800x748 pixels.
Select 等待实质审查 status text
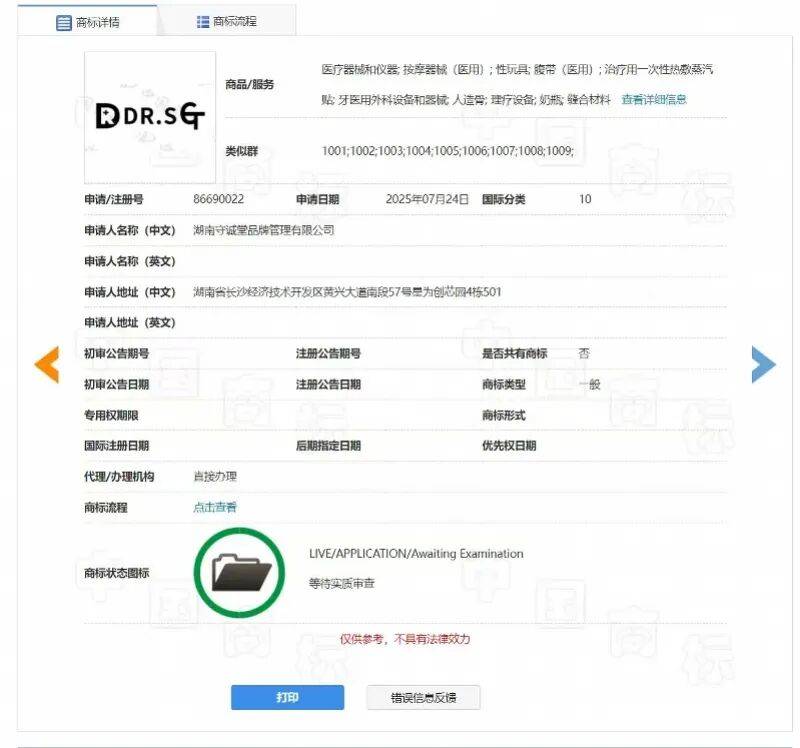342,583
